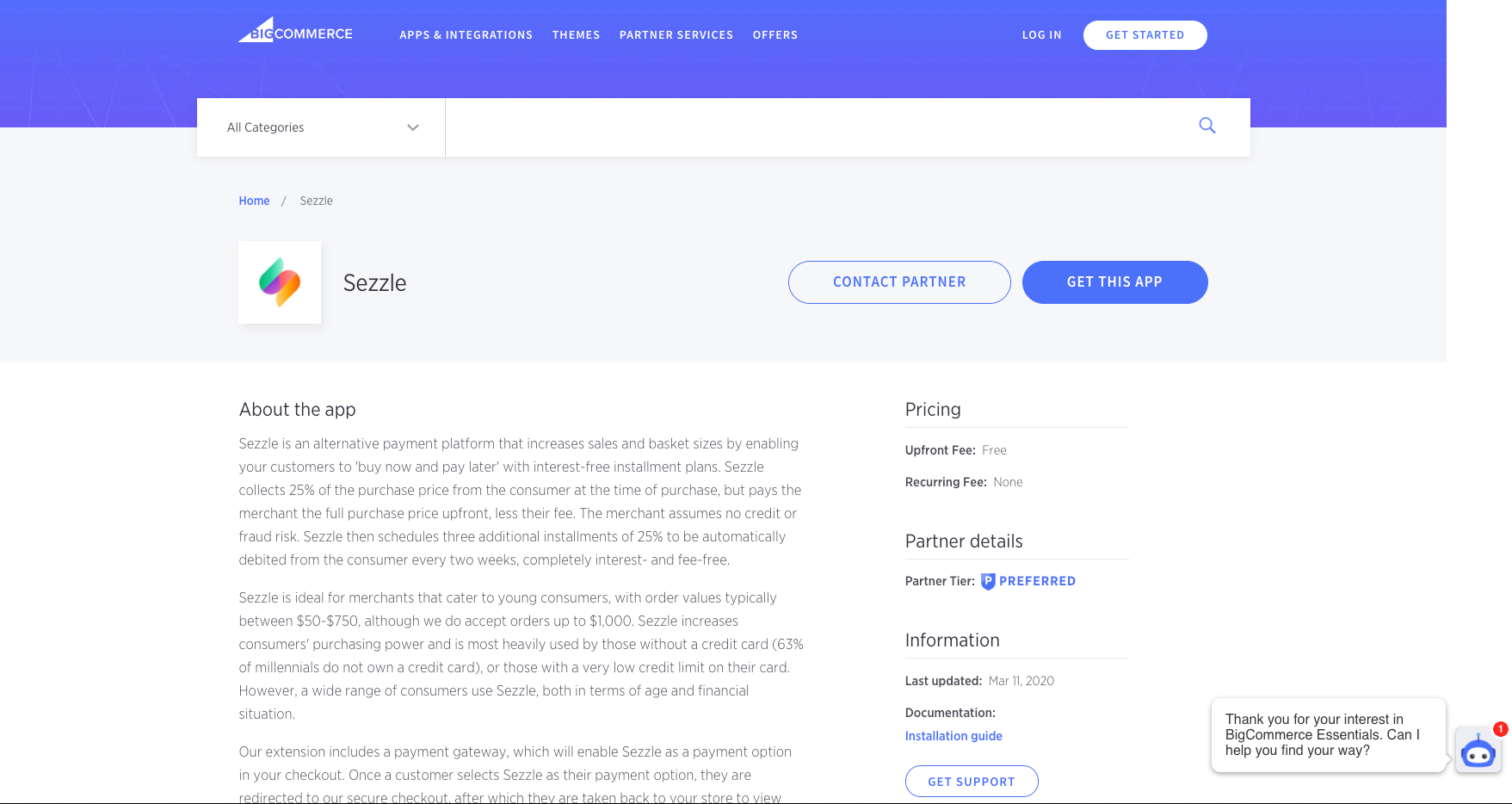Screen dimensions: 1512x804
Task: Click Contact Partner
Action: [x=898, y=281]
